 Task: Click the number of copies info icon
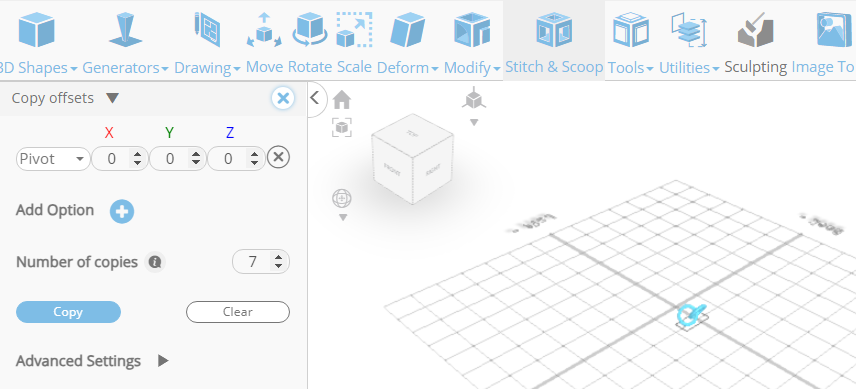(x=155, y=262)
